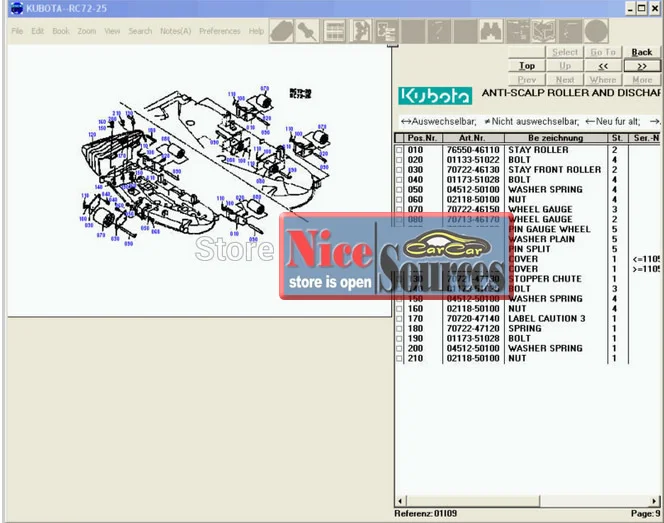The height and width of the screenshot is (523, 664).
Task: Select the PIN SPLIT description
Action: 529,249
